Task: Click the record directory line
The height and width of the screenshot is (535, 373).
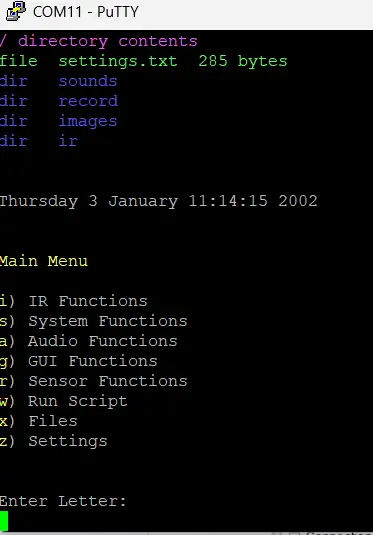Action: click(x=59, y=101)
